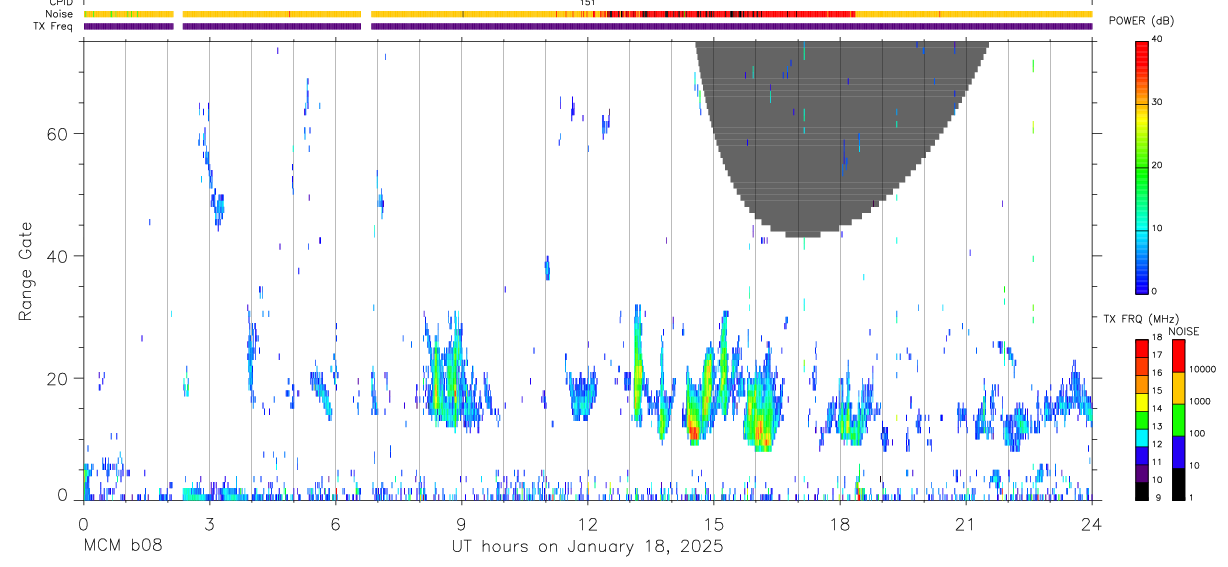Click the purple TX Freq strip
The image size is (1228, 567).
pos(588,26)
